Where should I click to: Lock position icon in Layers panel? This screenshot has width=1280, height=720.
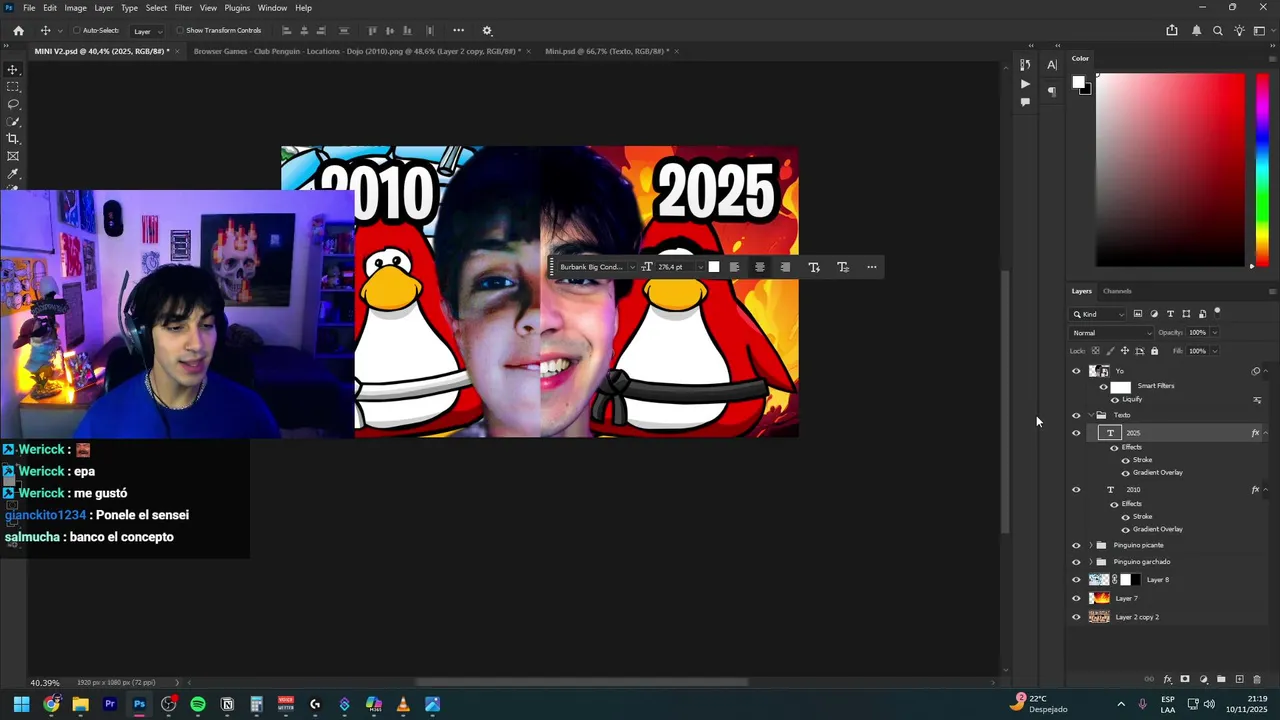[1125, 351]
